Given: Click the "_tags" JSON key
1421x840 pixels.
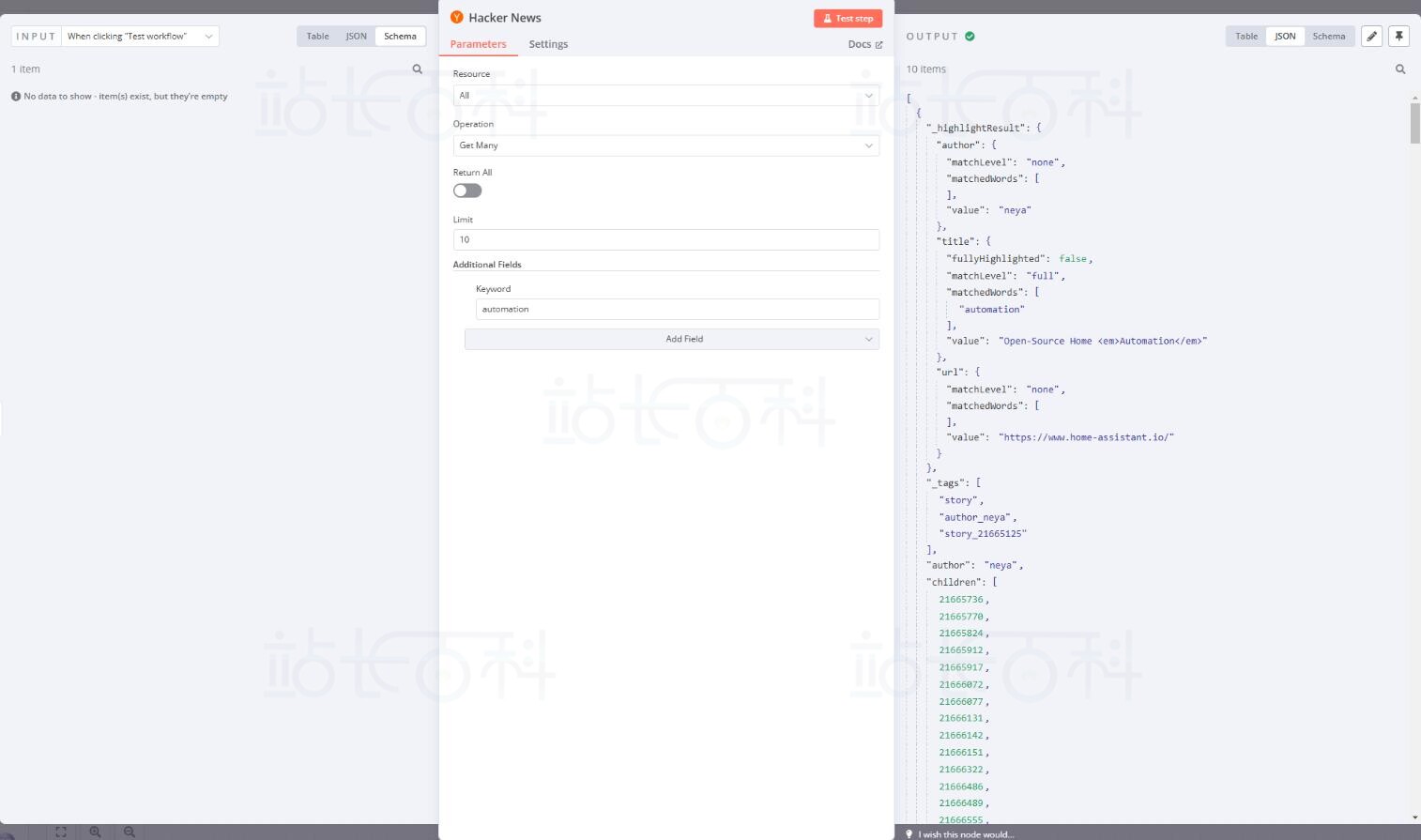Looking at the screenshot, I should point(946,483).
